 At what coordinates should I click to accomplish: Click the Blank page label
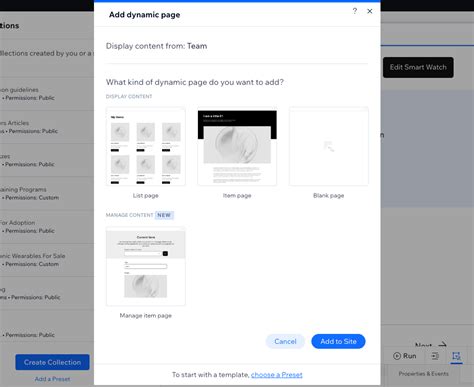click(x=329, y=195)
